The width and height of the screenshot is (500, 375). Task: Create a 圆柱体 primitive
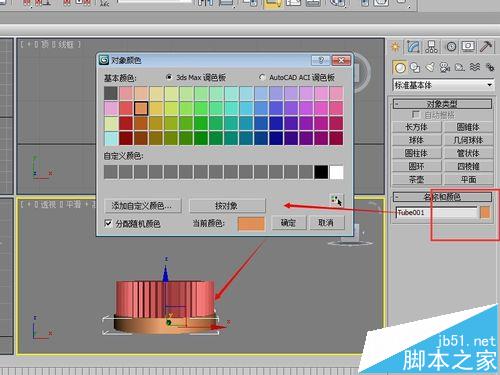pyautogui.click(x=416, y=153)
